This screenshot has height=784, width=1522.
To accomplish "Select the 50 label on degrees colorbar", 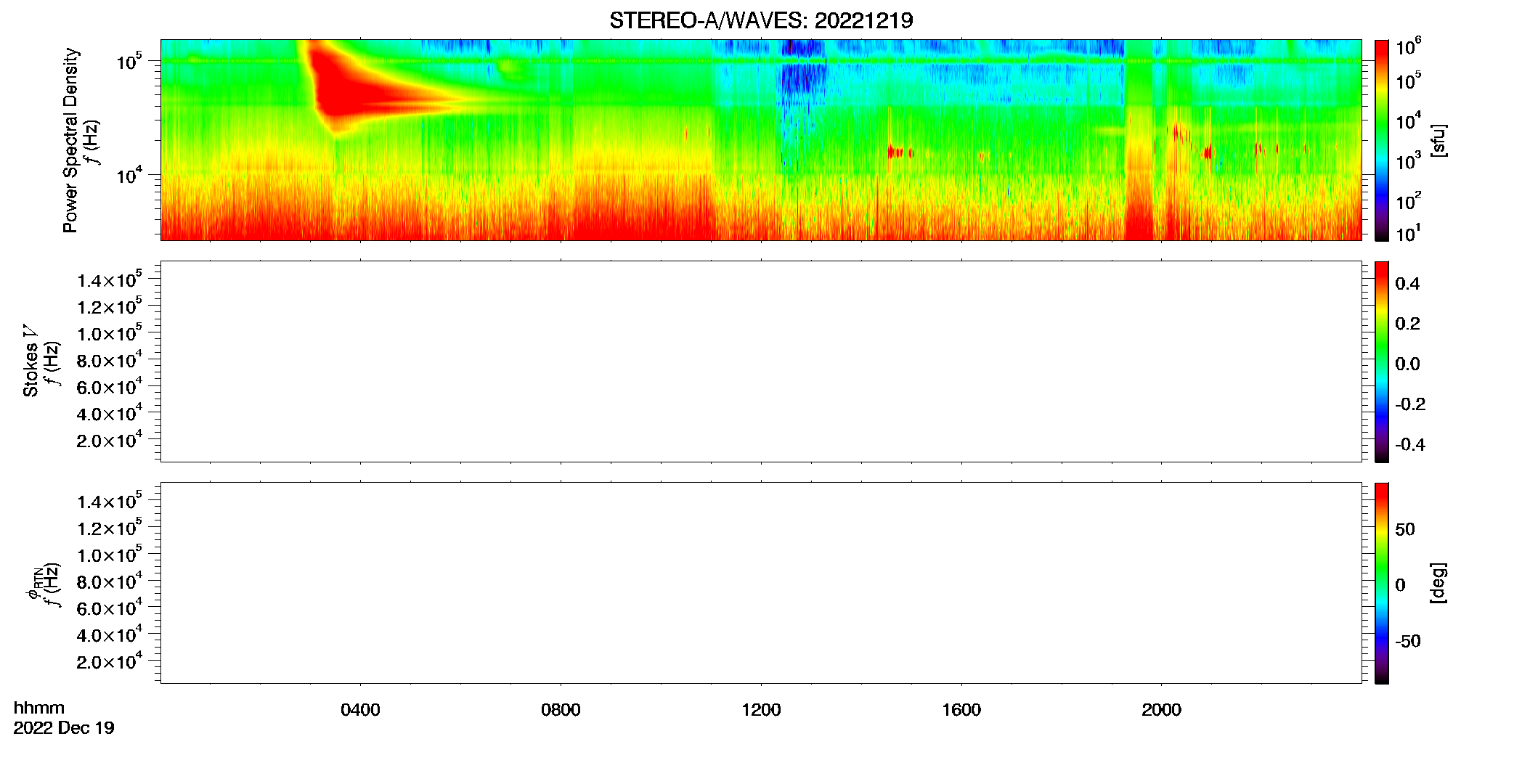I will pos(1405,529).
